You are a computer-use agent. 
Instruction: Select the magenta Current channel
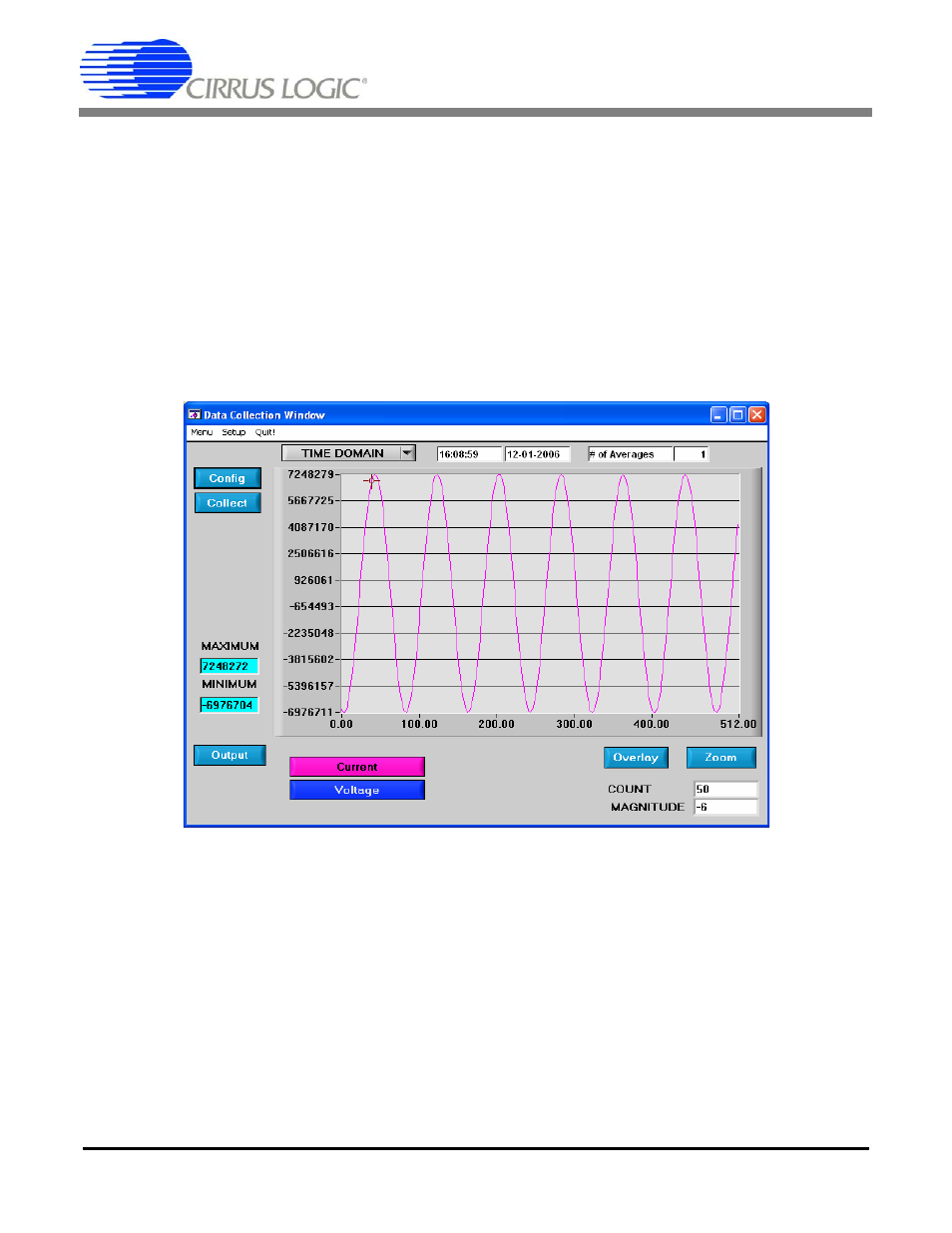pos(357,767)
